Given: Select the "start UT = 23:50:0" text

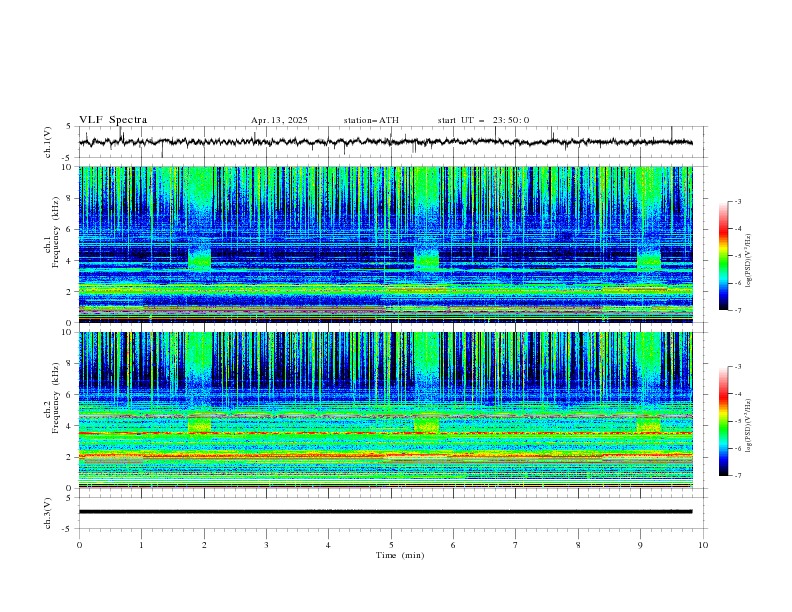Looking at the screenshot, I should (483, 120).
